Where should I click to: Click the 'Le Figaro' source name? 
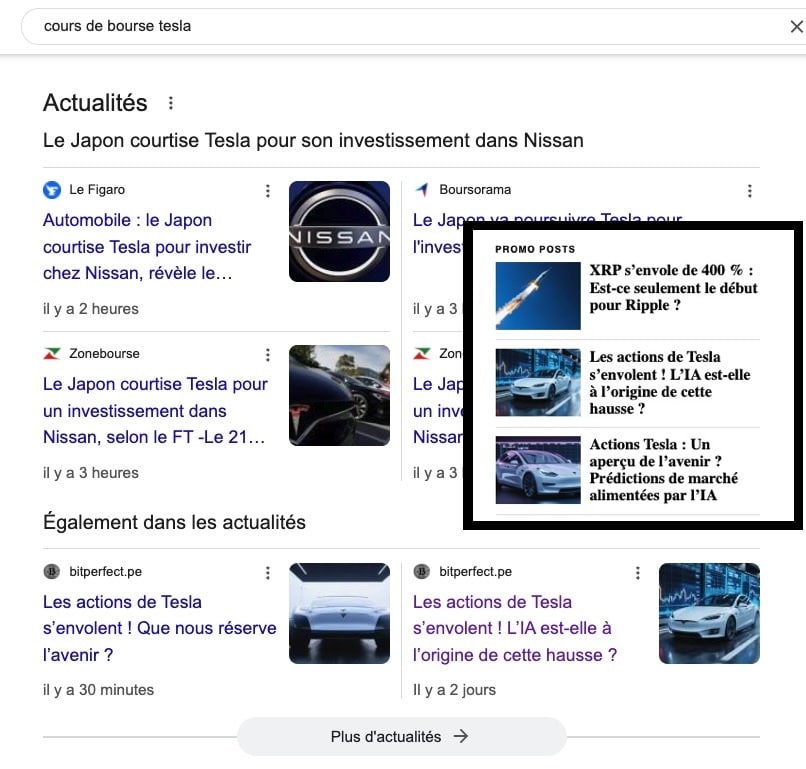(97, 190)
